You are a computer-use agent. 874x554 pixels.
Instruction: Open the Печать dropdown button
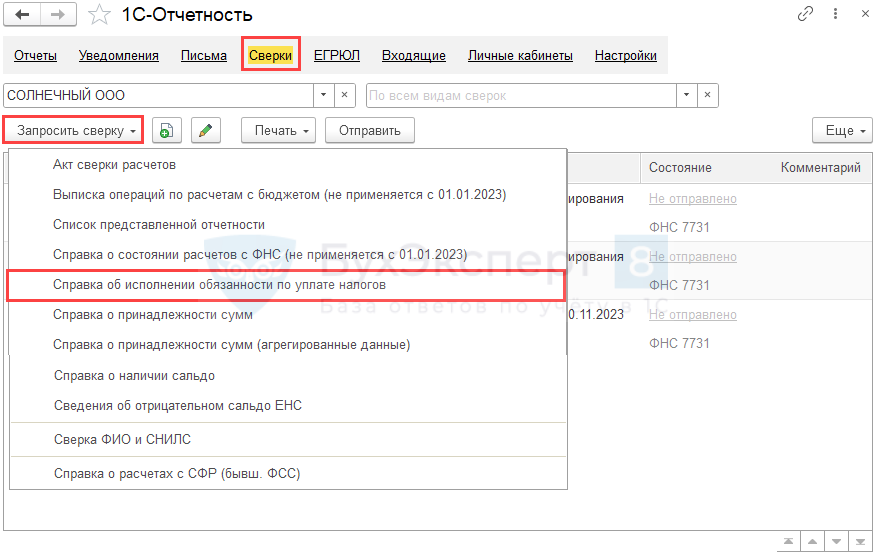click(283, 130)
